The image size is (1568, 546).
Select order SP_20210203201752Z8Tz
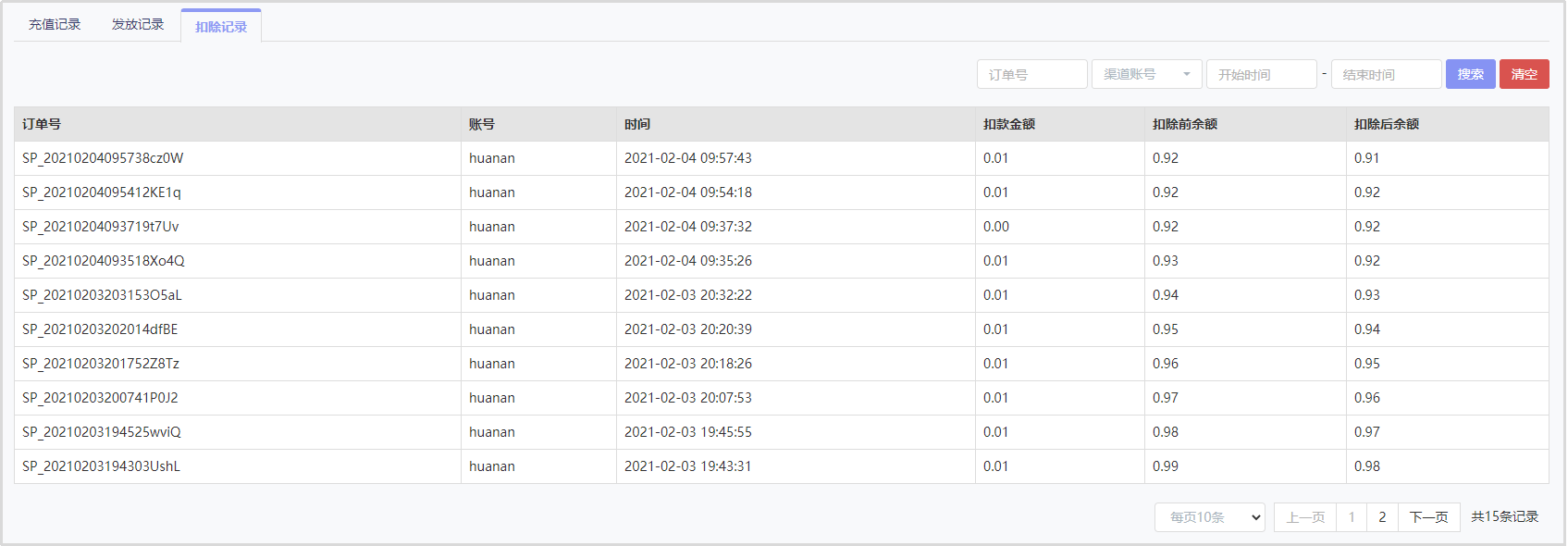coord(101,364)
